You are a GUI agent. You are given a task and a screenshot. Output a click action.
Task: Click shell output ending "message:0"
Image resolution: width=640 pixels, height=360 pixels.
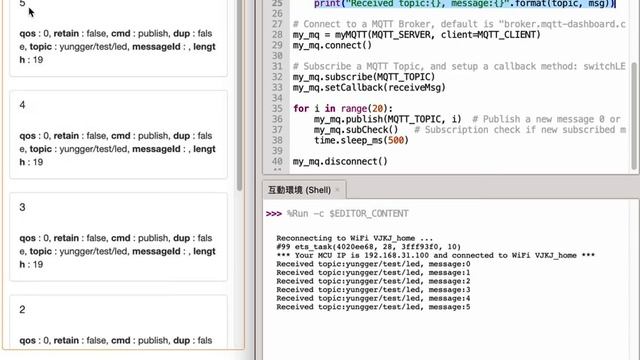tap(373, 264)
